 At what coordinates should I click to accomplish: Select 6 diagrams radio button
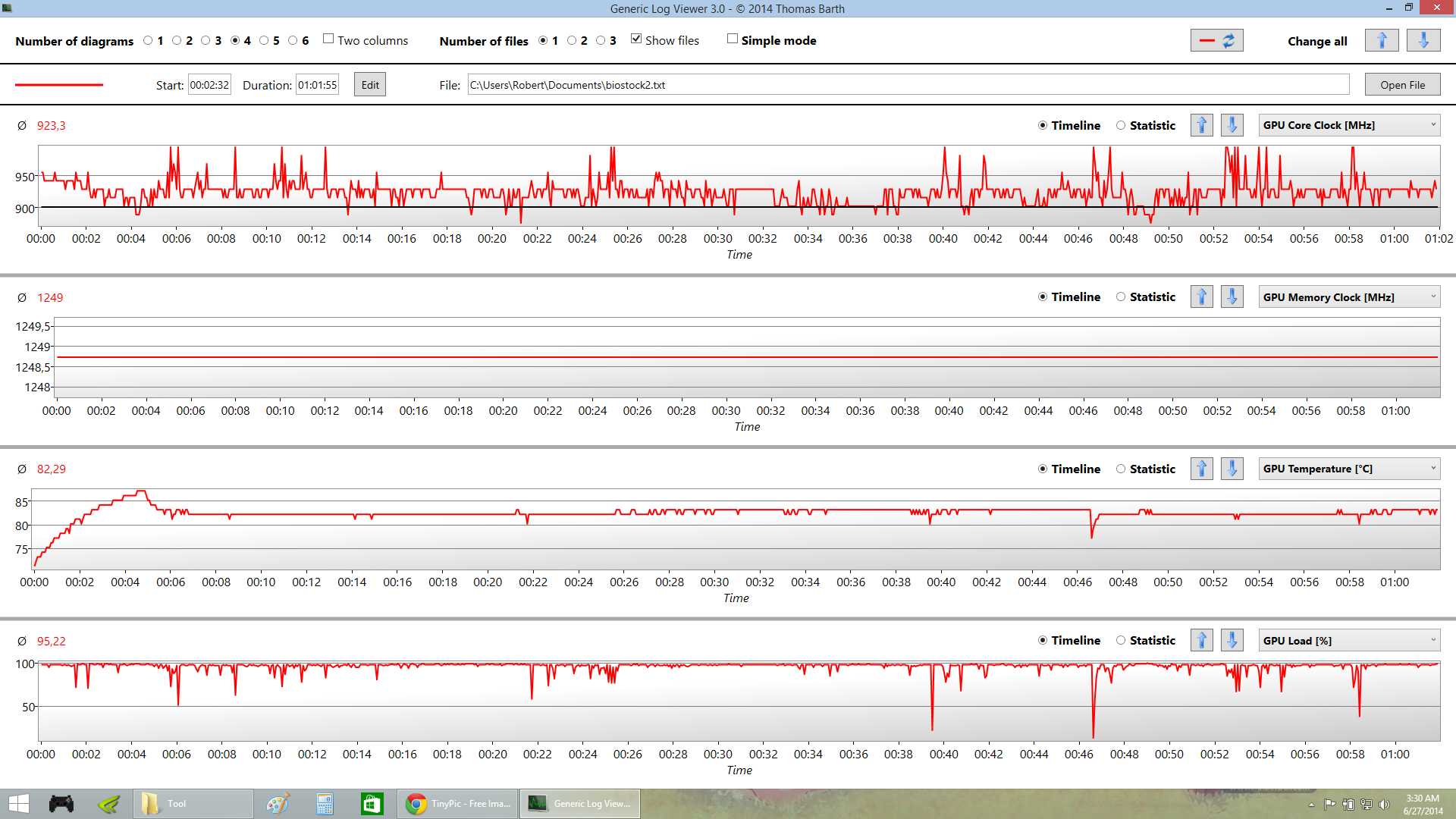[x=293, y=41]
